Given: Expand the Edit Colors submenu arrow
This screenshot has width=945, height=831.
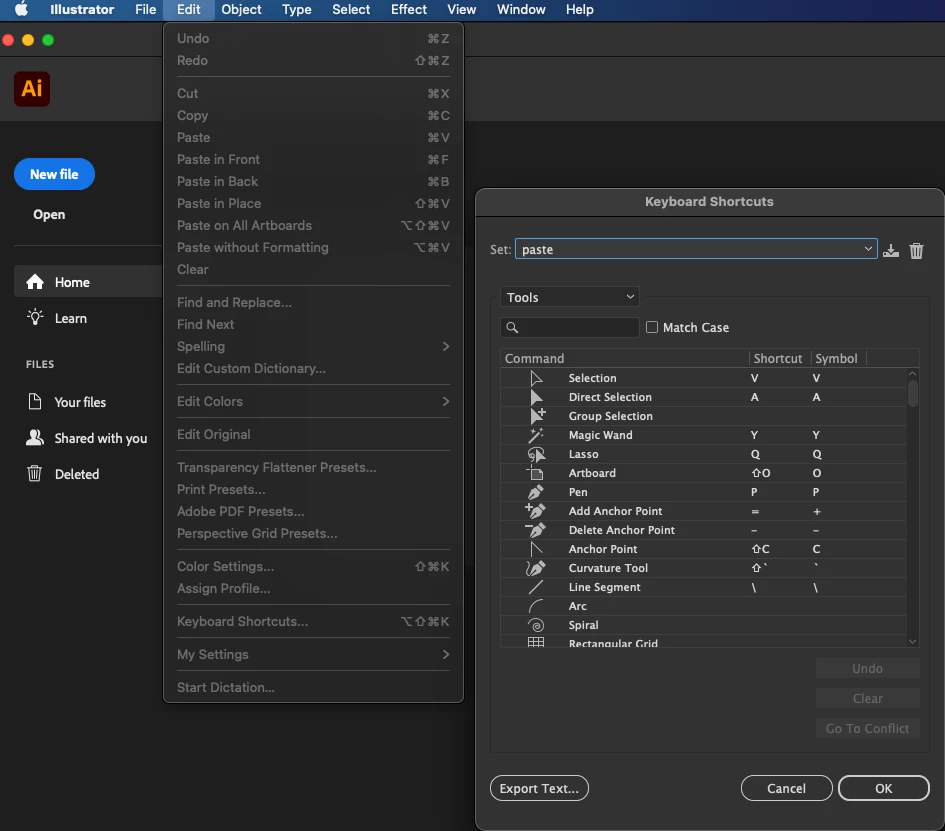Looking at the screenshot, I should click(446, 401).
